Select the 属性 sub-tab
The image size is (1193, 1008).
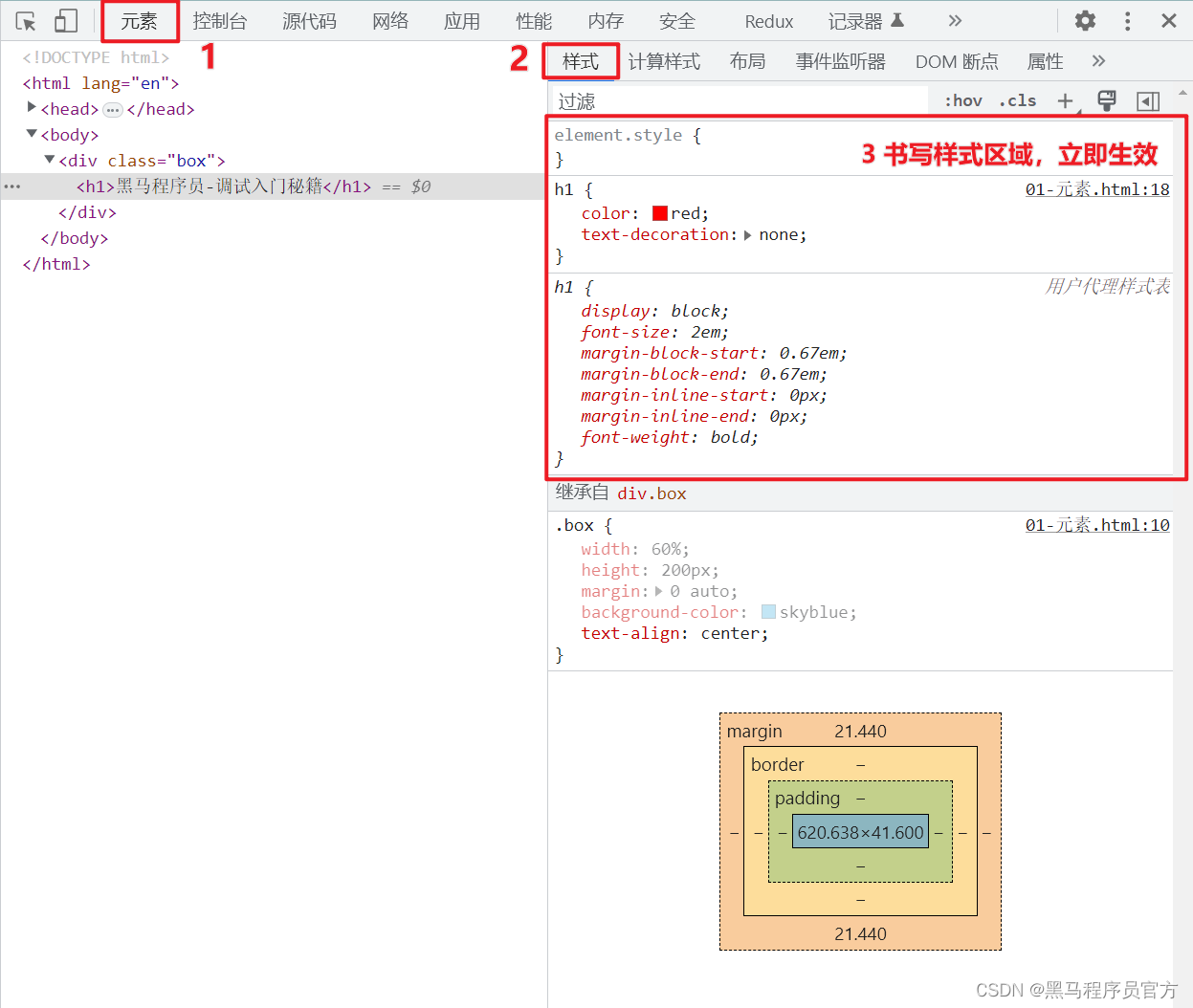(1045, 61)
